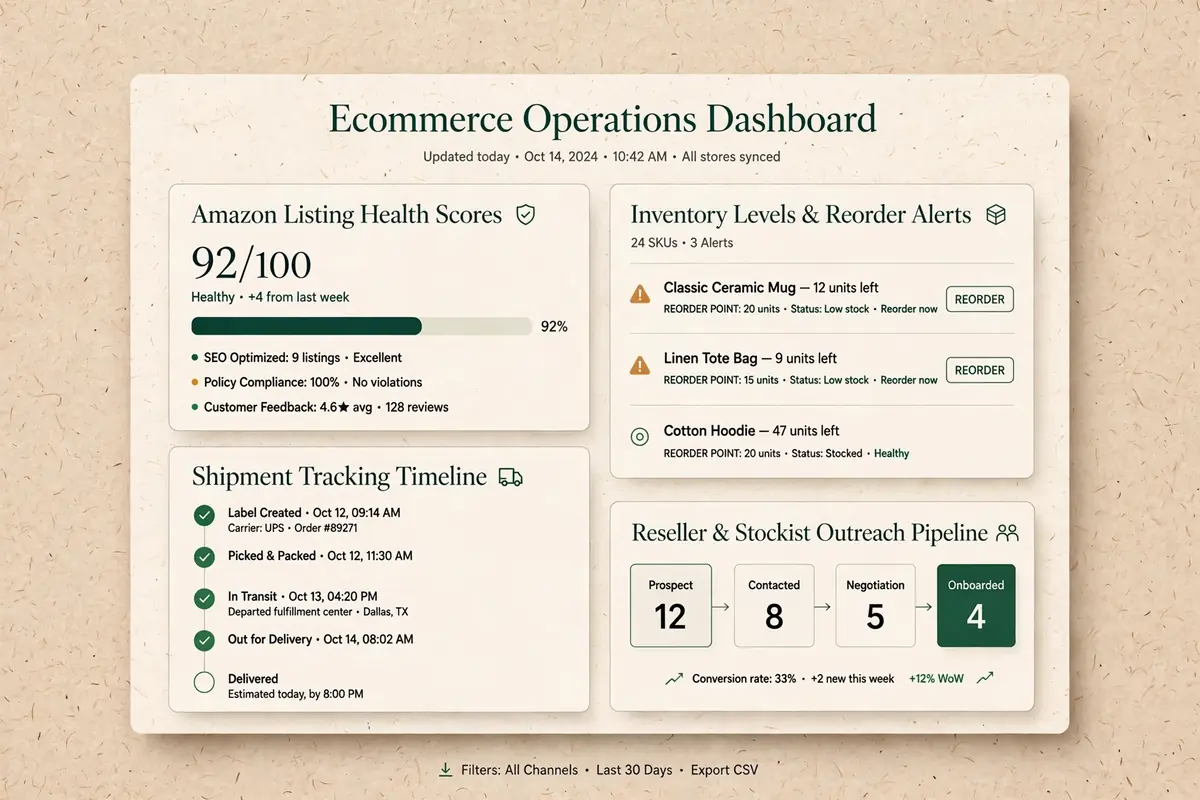Click the Last 30 Days filter
Viewport: 1200px width, 800px height.
coord(634,770)
